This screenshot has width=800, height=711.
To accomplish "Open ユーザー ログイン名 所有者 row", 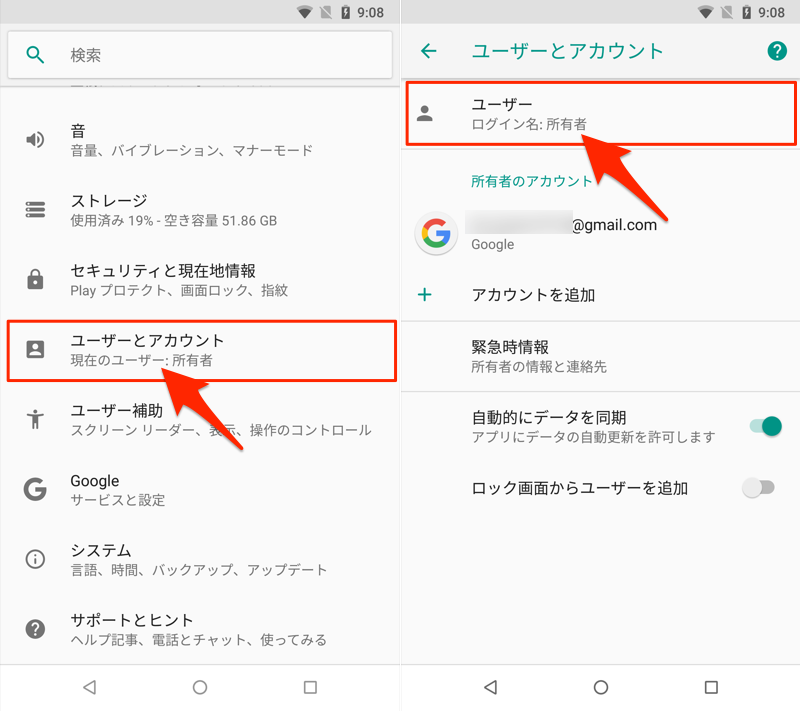I will pyautogui.click(x=601, y=113).
